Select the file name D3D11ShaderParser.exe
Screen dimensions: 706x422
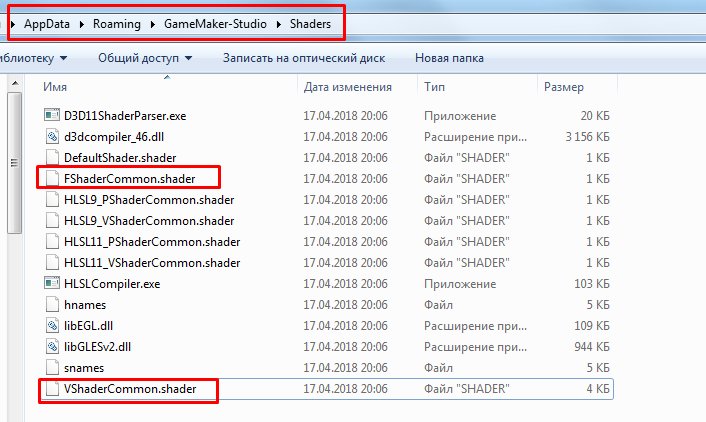pos(125,116)
